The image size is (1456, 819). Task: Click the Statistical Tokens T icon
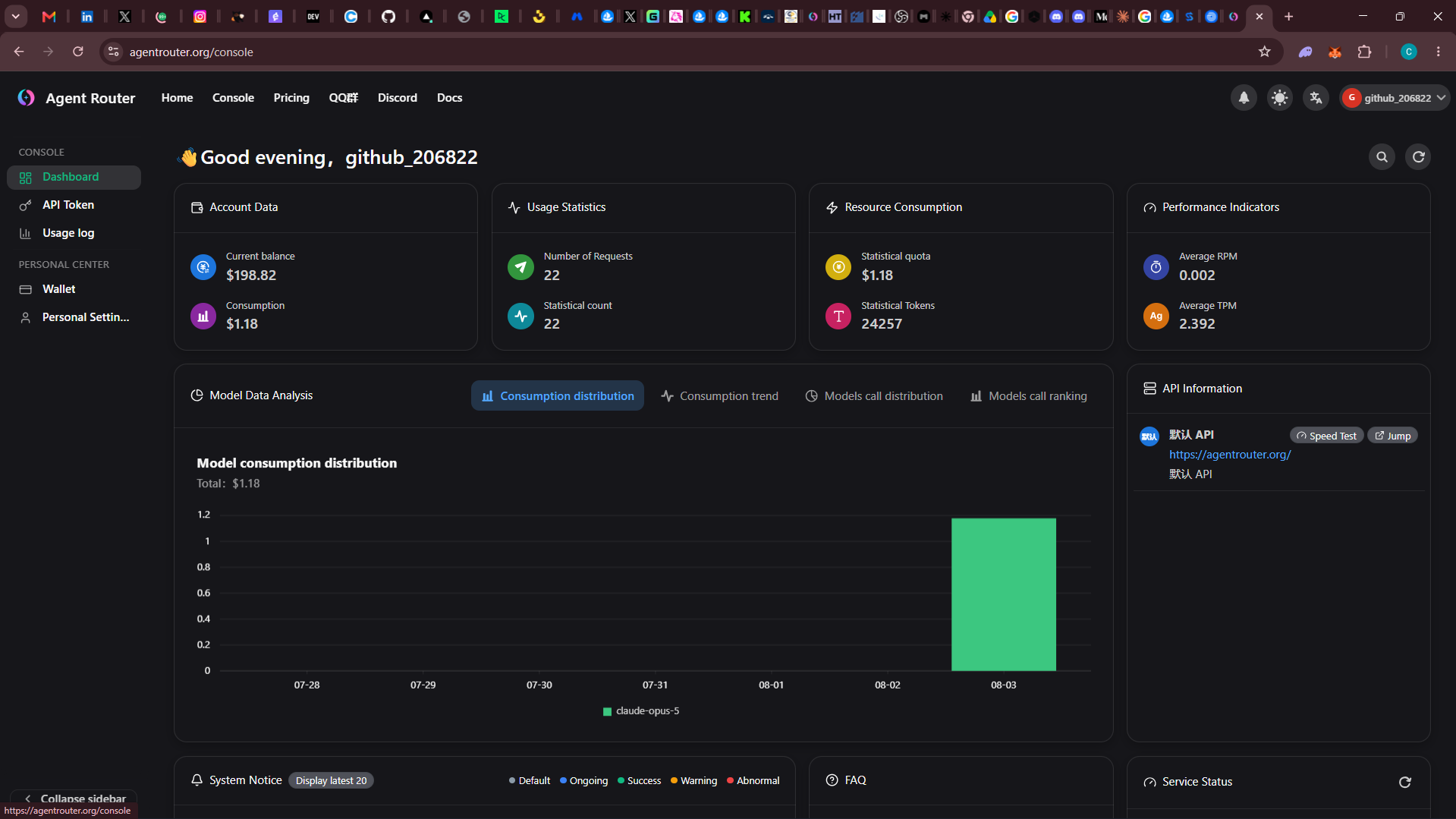pos(838,317)
